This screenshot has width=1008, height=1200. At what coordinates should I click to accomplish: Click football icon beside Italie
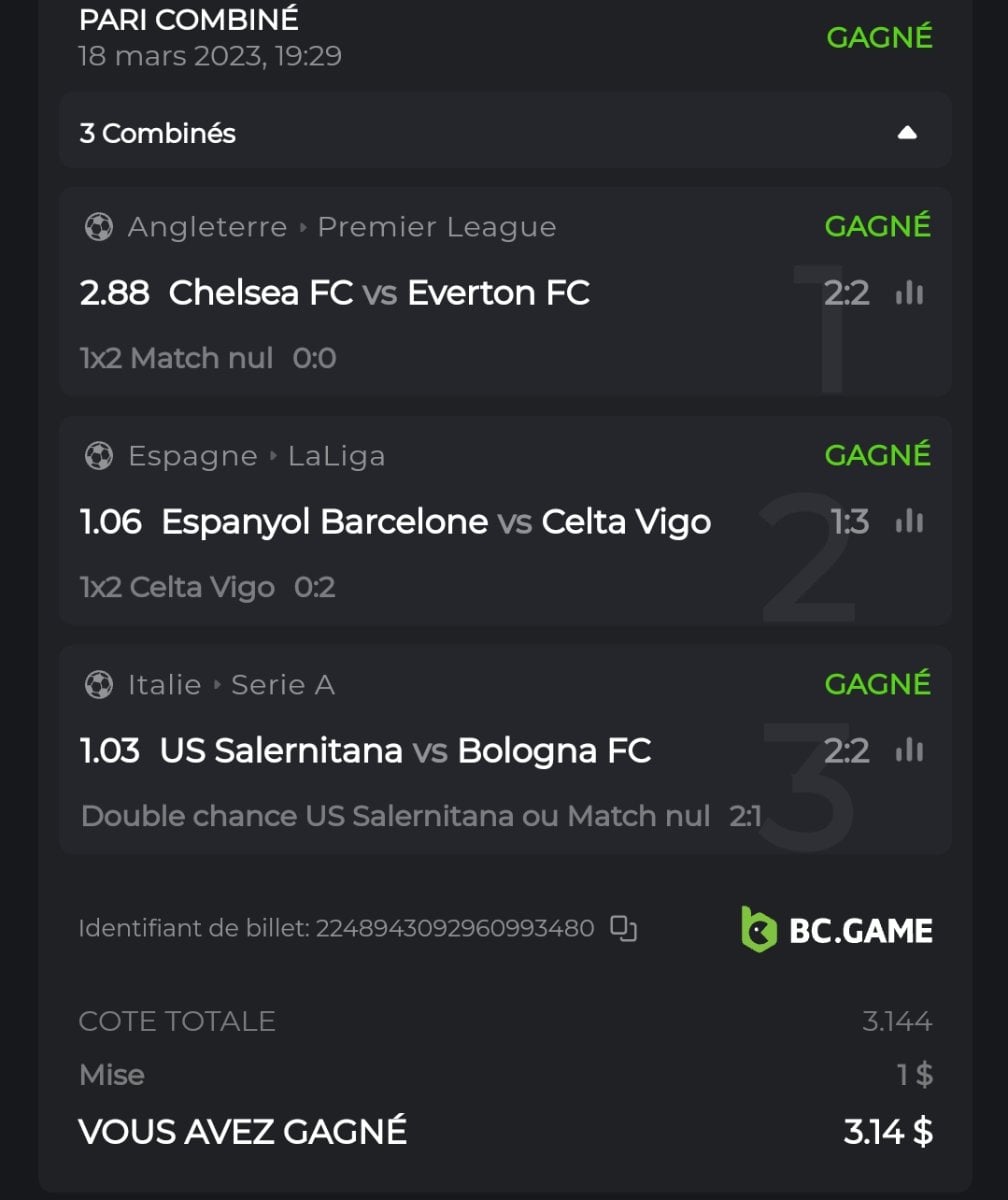99,685
